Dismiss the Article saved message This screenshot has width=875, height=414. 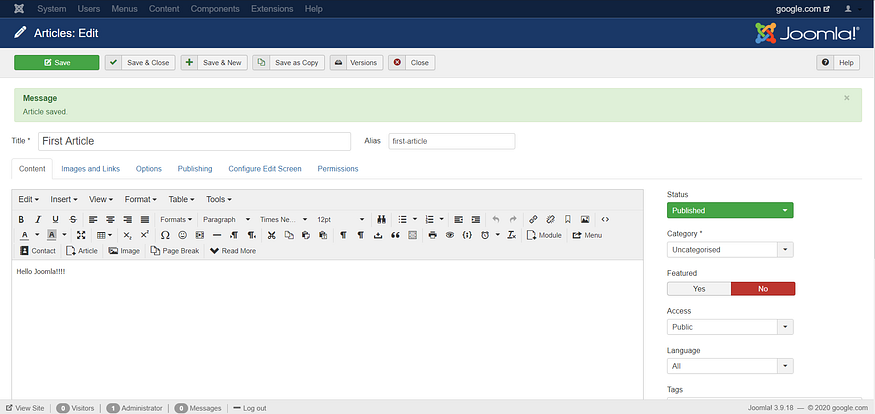click(x=847, y=98)
